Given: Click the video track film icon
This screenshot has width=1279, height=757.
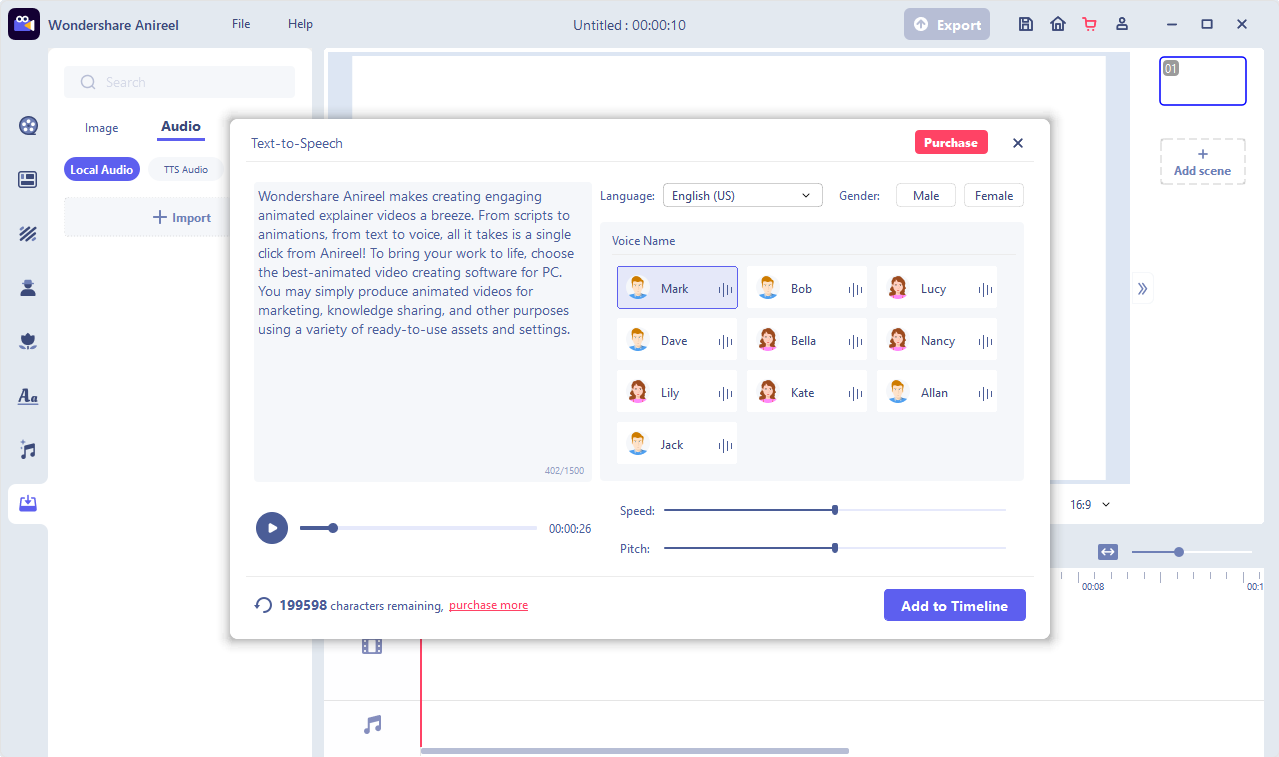Looking at the screenshot, I should click(372, 646).
